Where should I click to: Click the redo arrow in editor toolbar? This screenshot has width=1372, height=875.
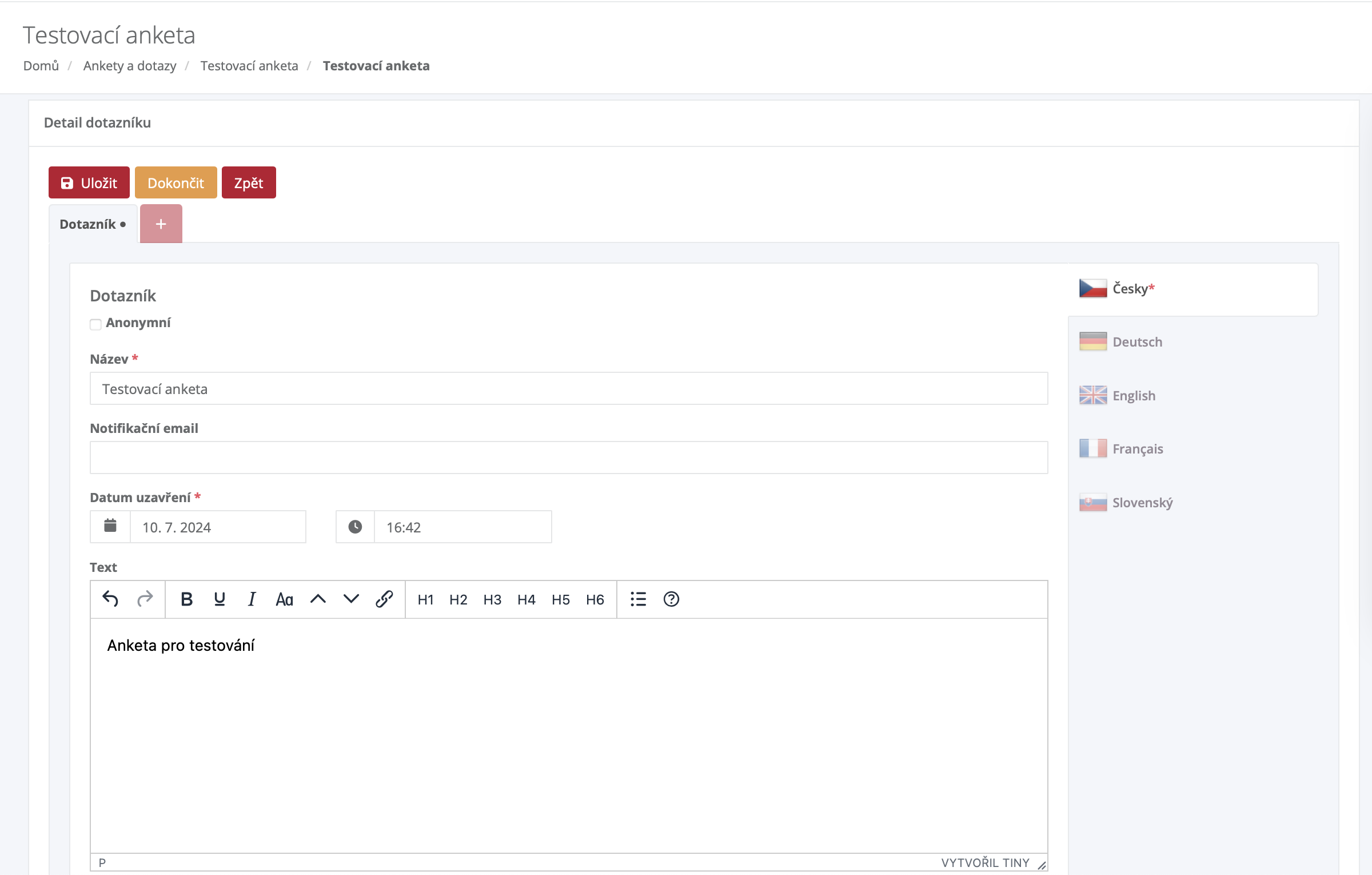[x=145, y=599]
